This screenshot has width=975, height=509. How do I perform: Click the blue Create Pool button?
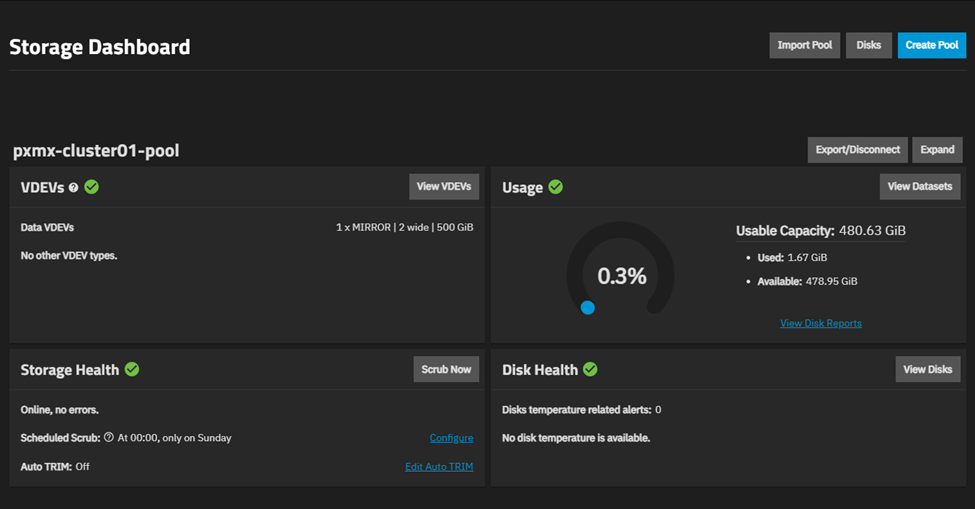point(931,45)
